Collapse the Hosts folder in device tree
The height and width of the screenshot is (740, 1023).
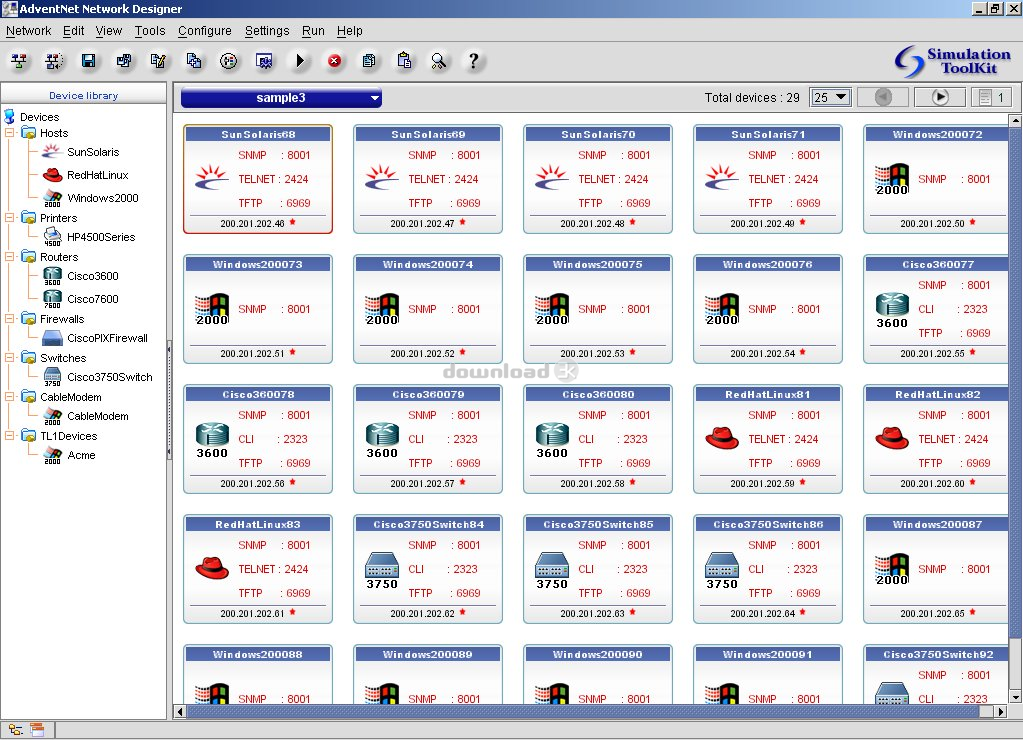(x=10, y=133)
